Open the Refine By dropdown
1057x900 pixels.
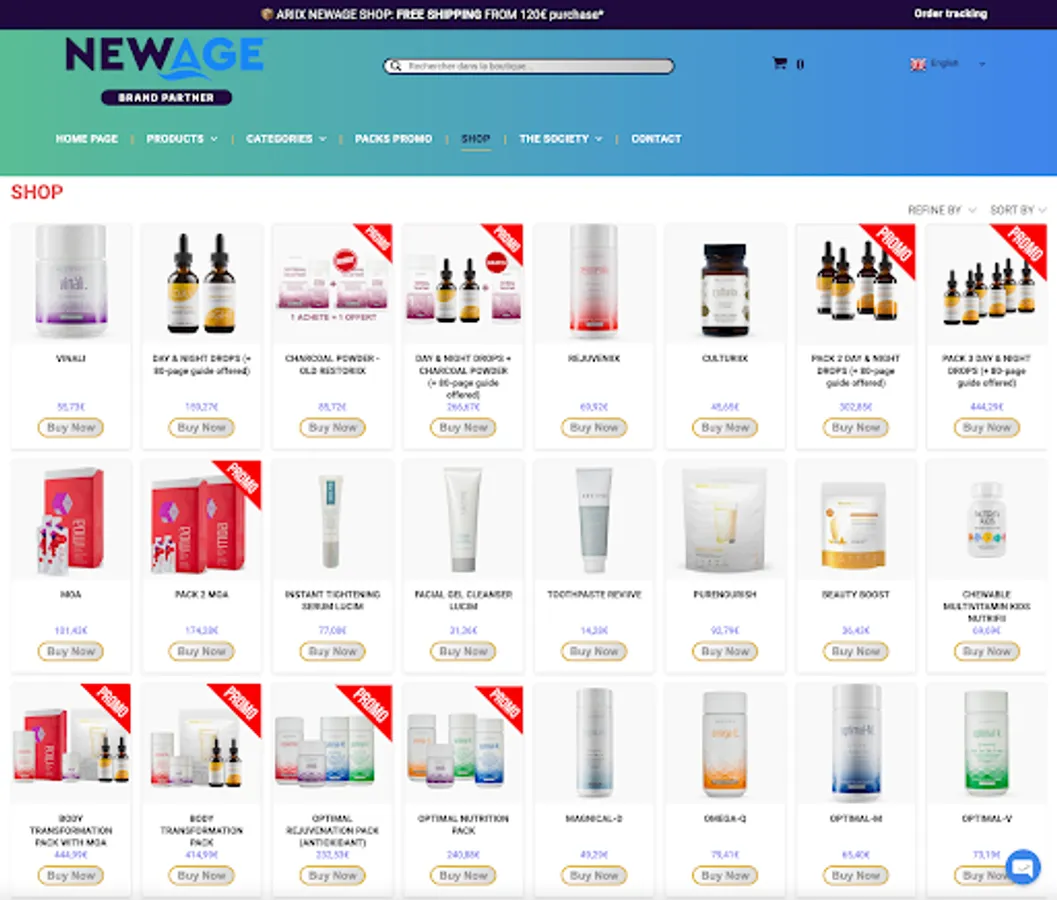(941, 210)
